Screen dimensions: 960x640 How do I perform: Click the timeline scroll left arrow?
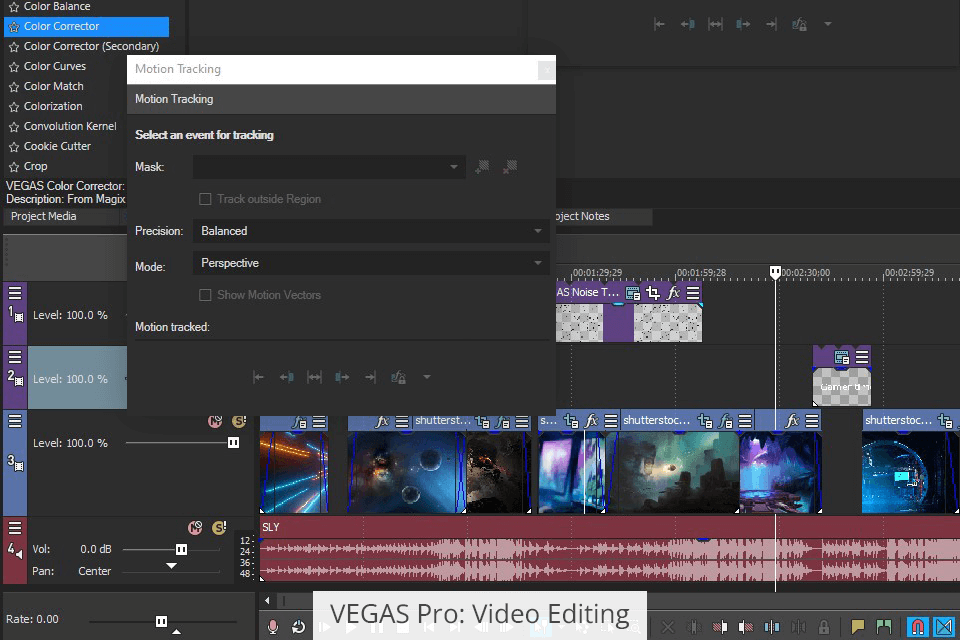click(x=268, y=601)
